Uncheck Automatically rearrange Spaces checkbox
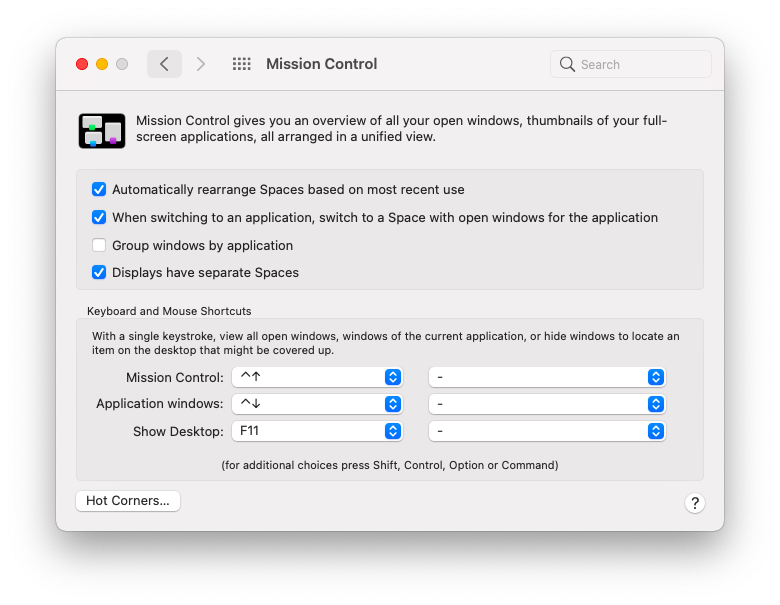The width and height of the screenshot is (780, 605). click(99, 190)
